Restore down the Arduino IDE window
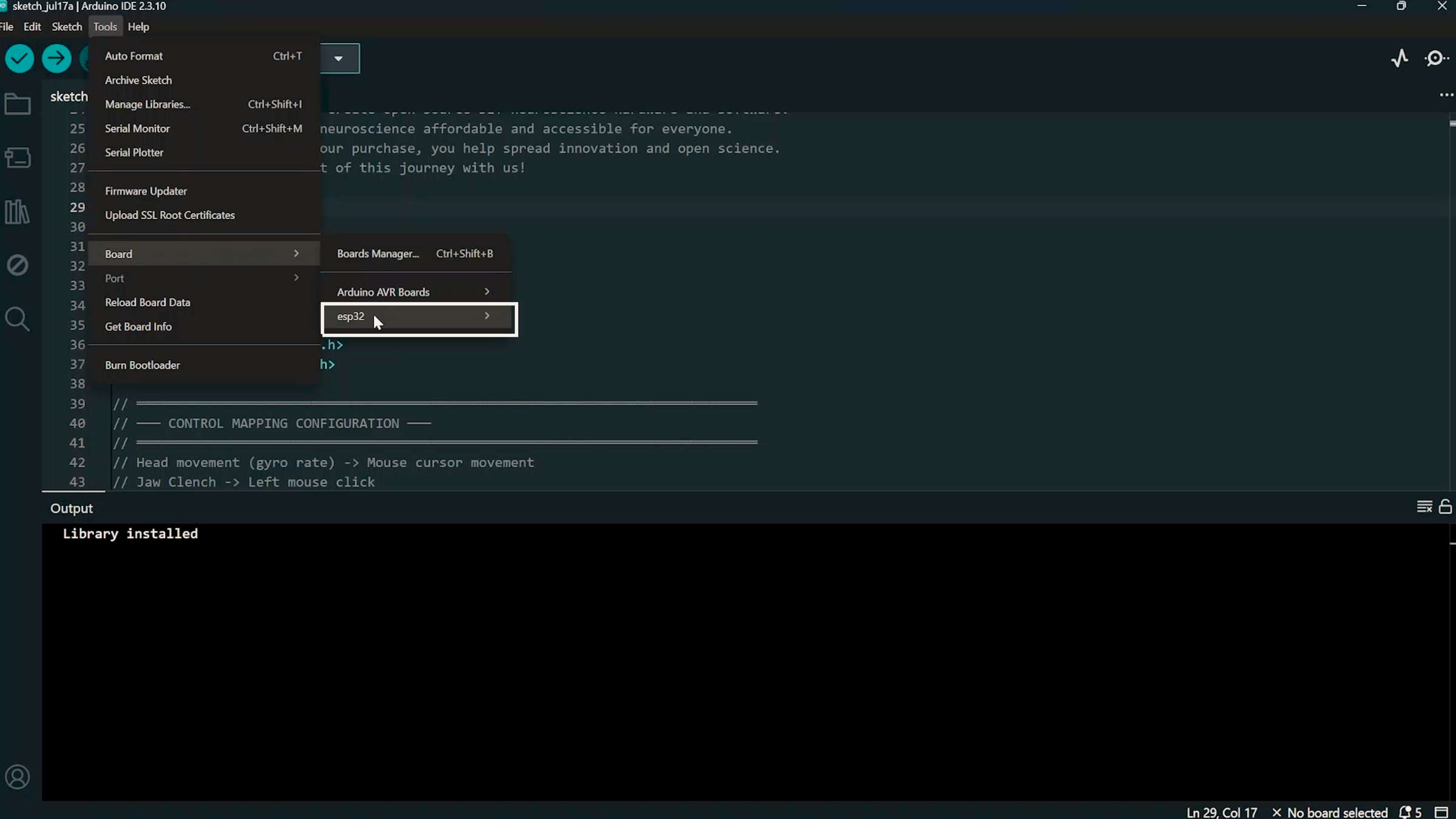The image size is (1456, 819). click(1401, 6)
